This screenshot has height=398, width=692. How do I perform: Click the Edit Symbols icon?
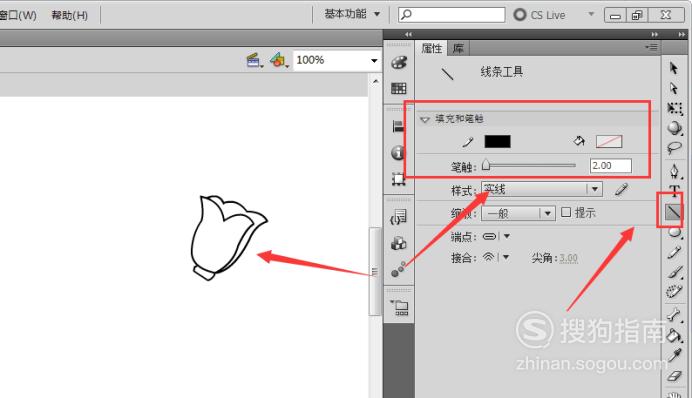[278, 60]
